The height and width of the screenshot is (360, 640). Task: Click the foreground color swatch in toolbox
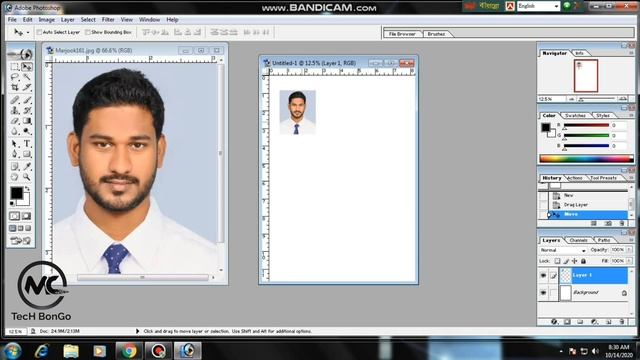[x=16, y=193]
